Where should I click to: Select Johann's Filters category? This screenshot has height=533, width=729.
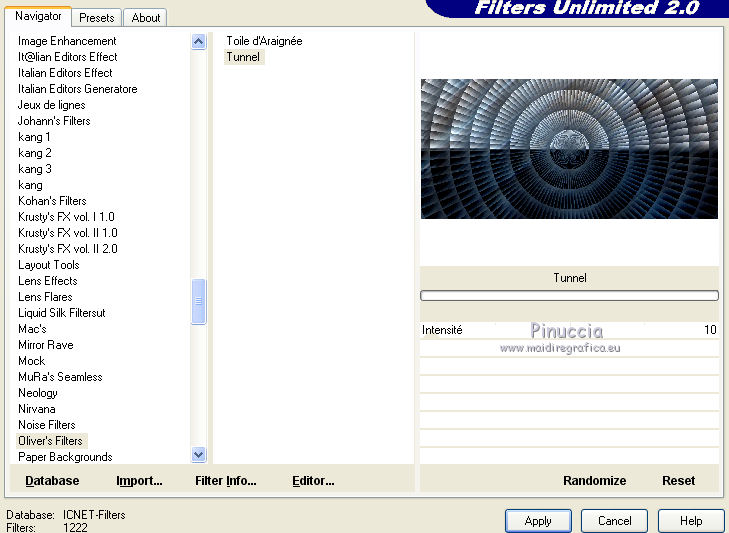[54, 121]
